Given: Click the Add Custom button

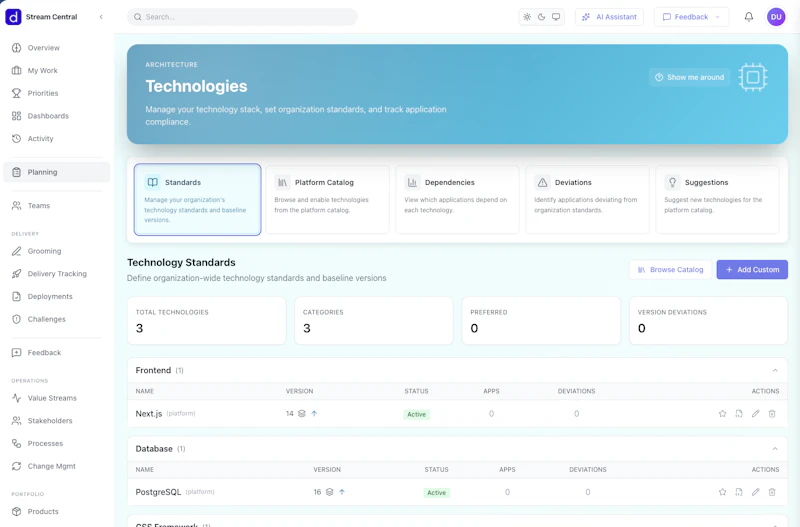Looking at the screenshot, I should pos(752,270).
